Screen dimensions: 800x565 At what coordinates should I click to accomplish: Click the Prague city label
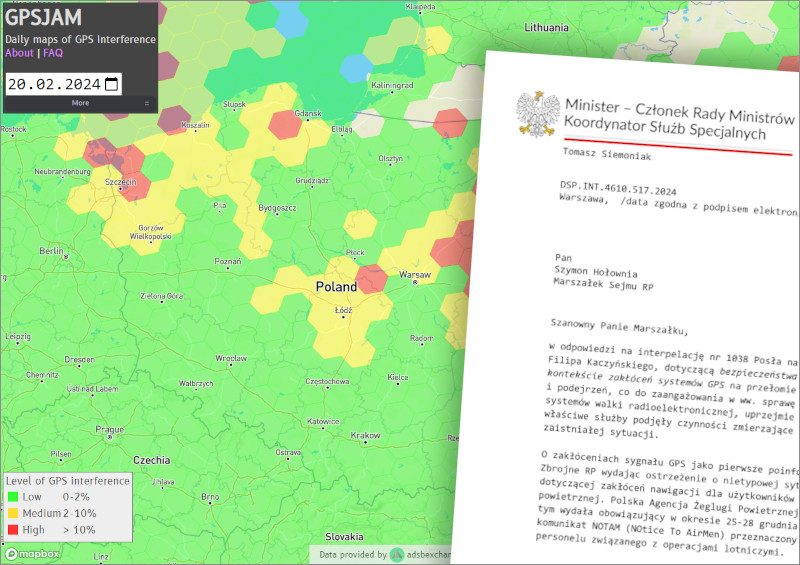[110, 430]
